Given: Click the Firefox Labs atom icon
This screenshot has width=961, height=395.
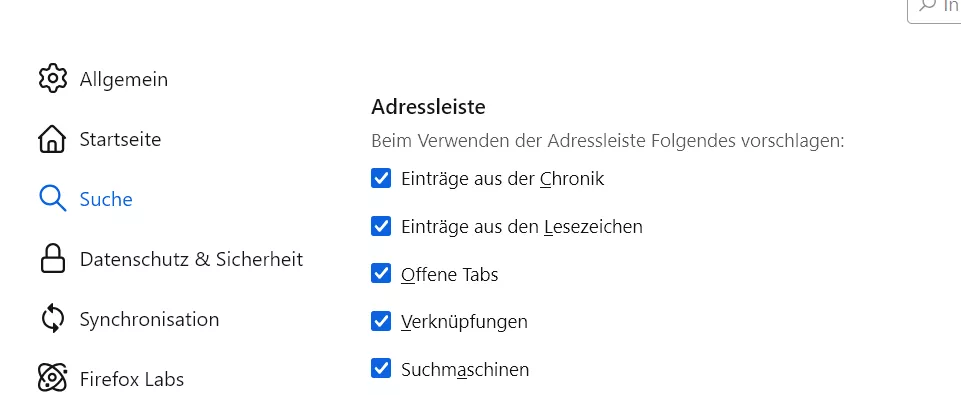Looking at the screenshot, I should (x=52, y=378).
